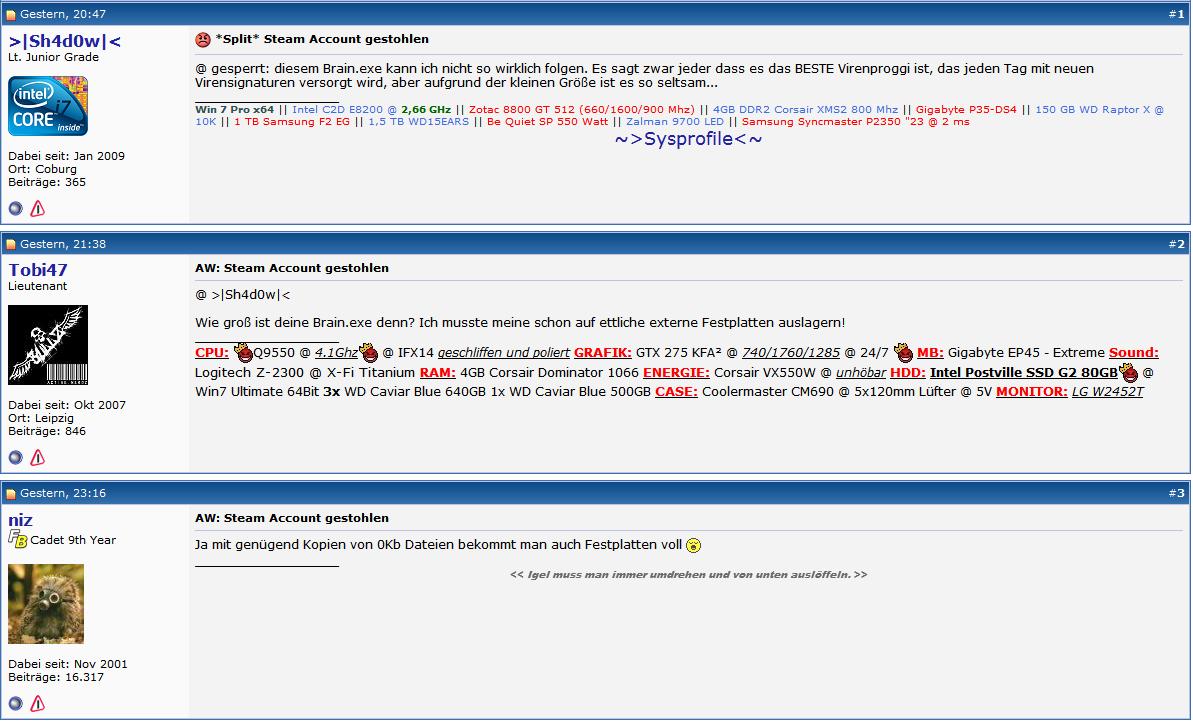
Task: Open post icon next to Gestern, 20:47
Action: [x=11, y=14]
